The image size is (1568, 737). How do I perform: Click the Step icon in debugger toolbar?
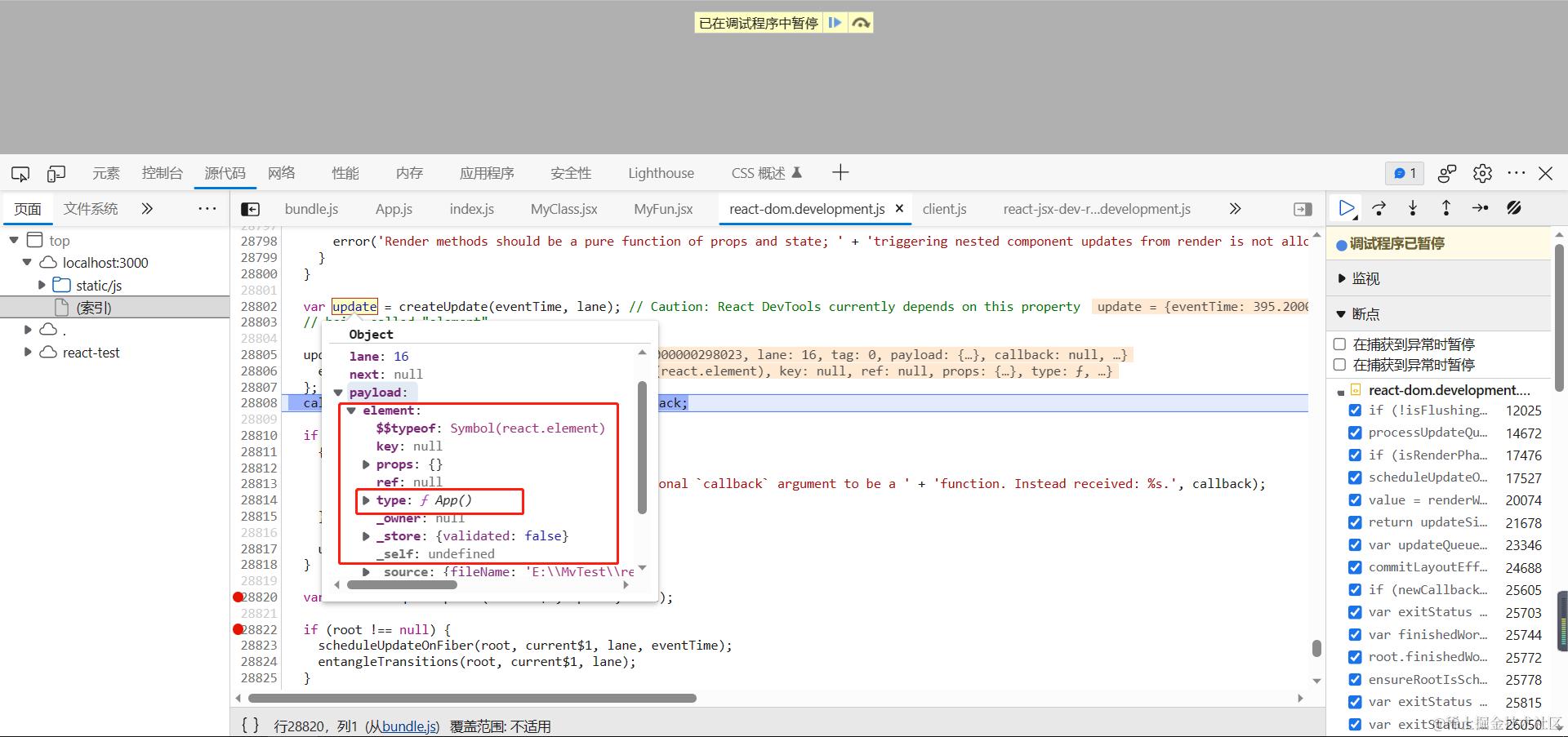tap(1480, 208)
